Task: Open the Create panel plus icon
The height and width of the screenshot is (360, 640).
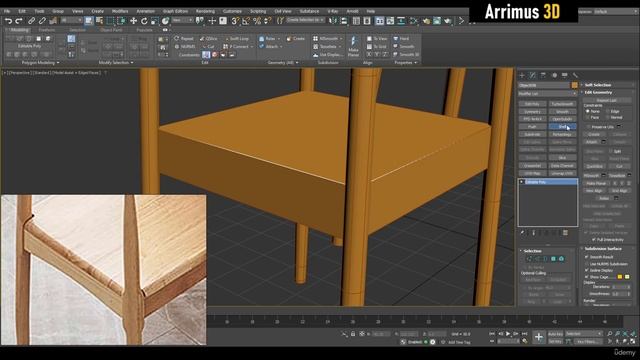Action: pyautogui.click(x=522, y=76)
